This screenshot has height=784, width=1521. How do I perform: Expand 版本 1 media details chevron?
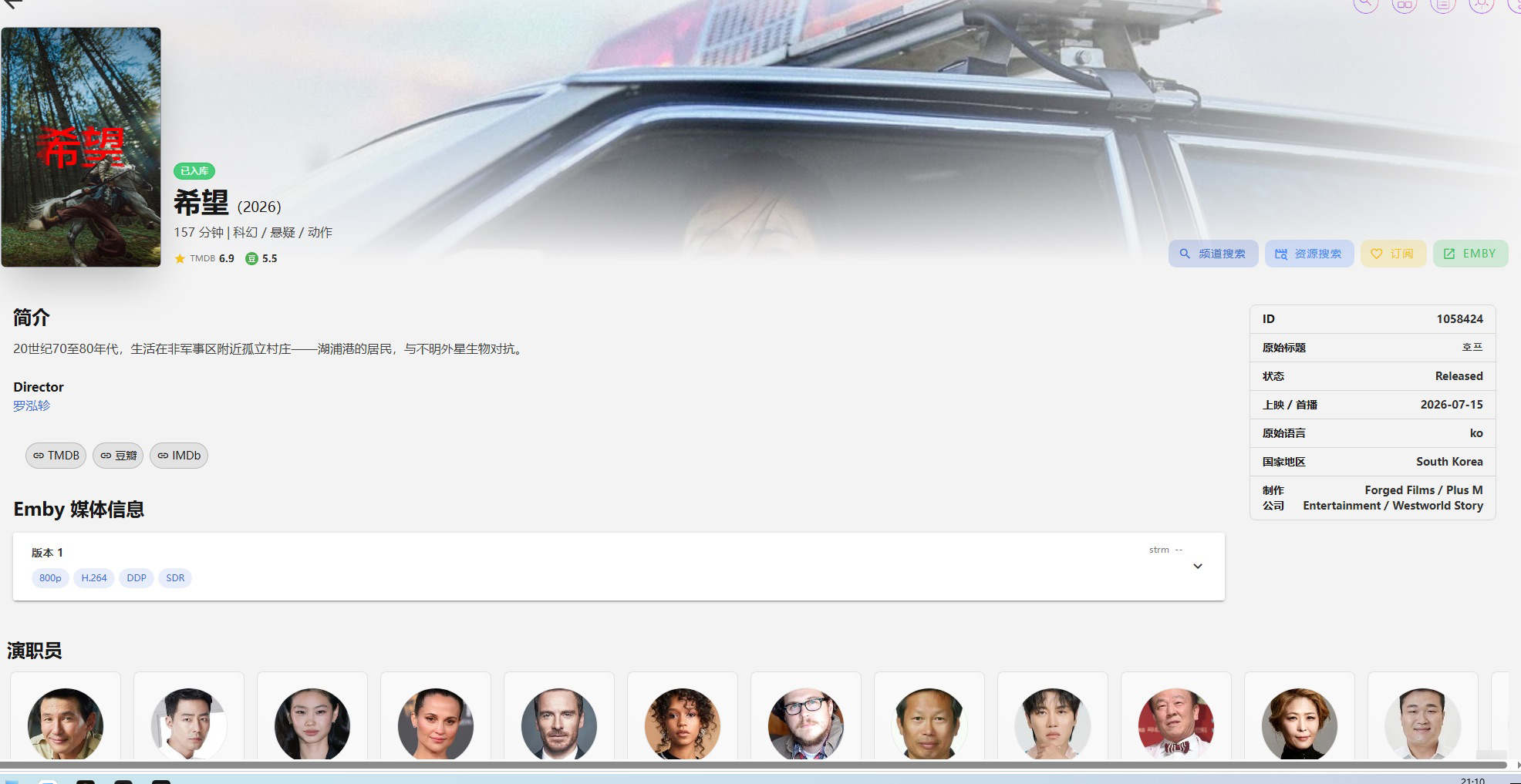pos(1198,566)
